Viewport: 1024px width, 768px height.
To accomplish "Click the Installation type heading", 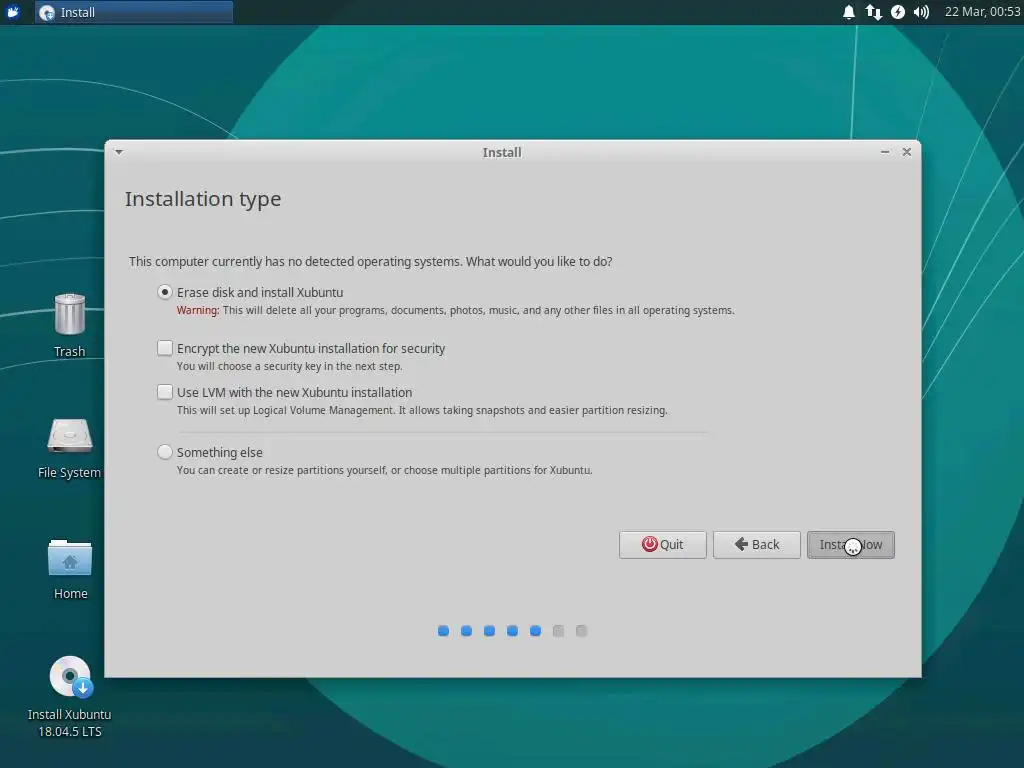I will coord(203,199).
